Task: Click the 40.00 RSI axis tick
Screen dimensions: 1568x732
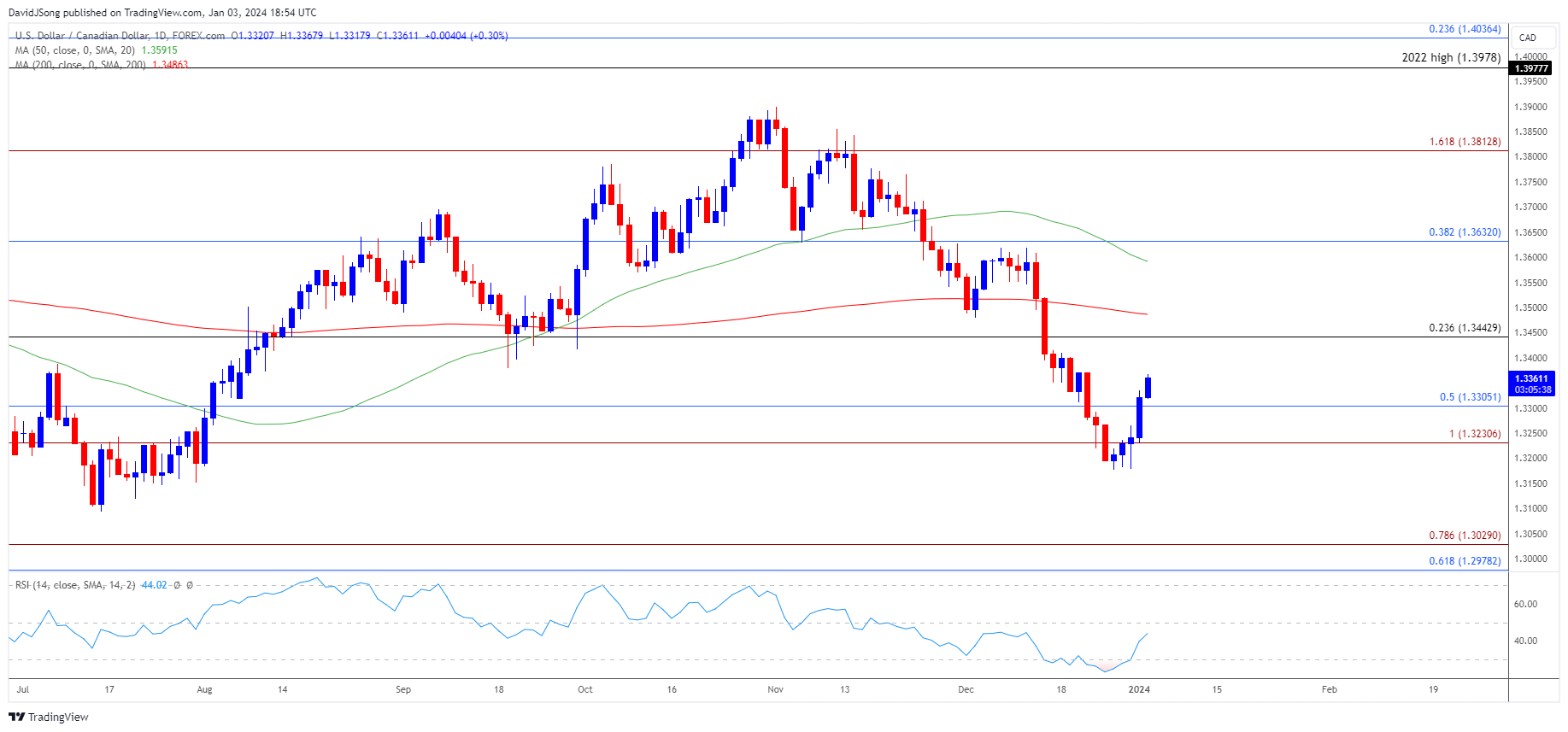Action: point(1526,641)
